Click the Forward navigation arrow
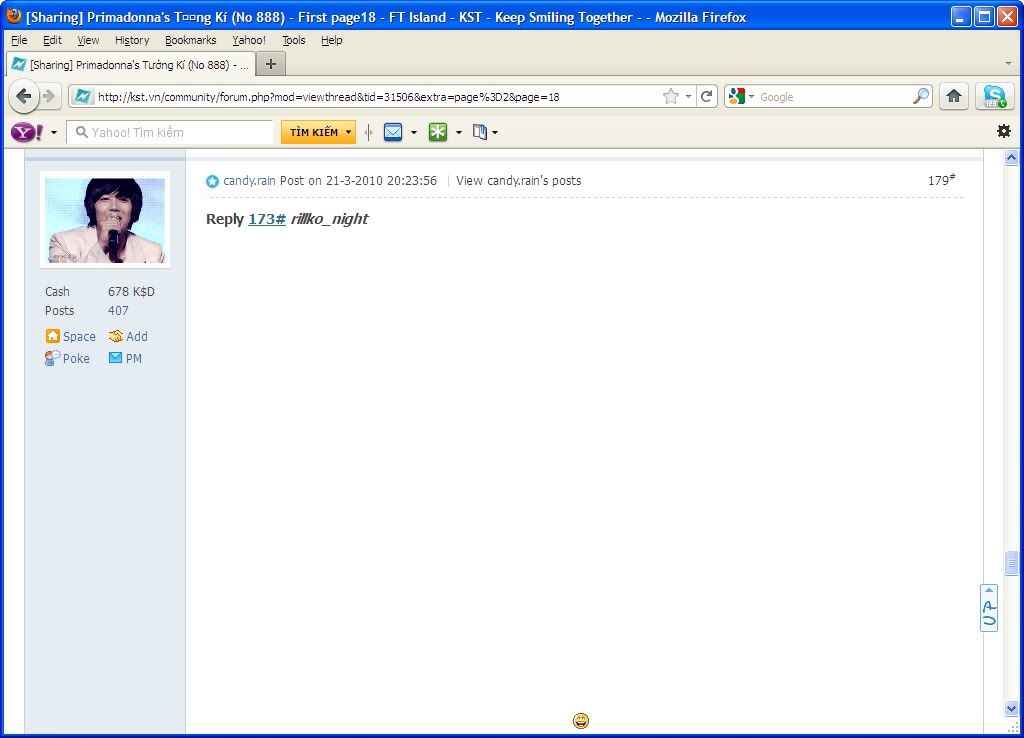 50,97
